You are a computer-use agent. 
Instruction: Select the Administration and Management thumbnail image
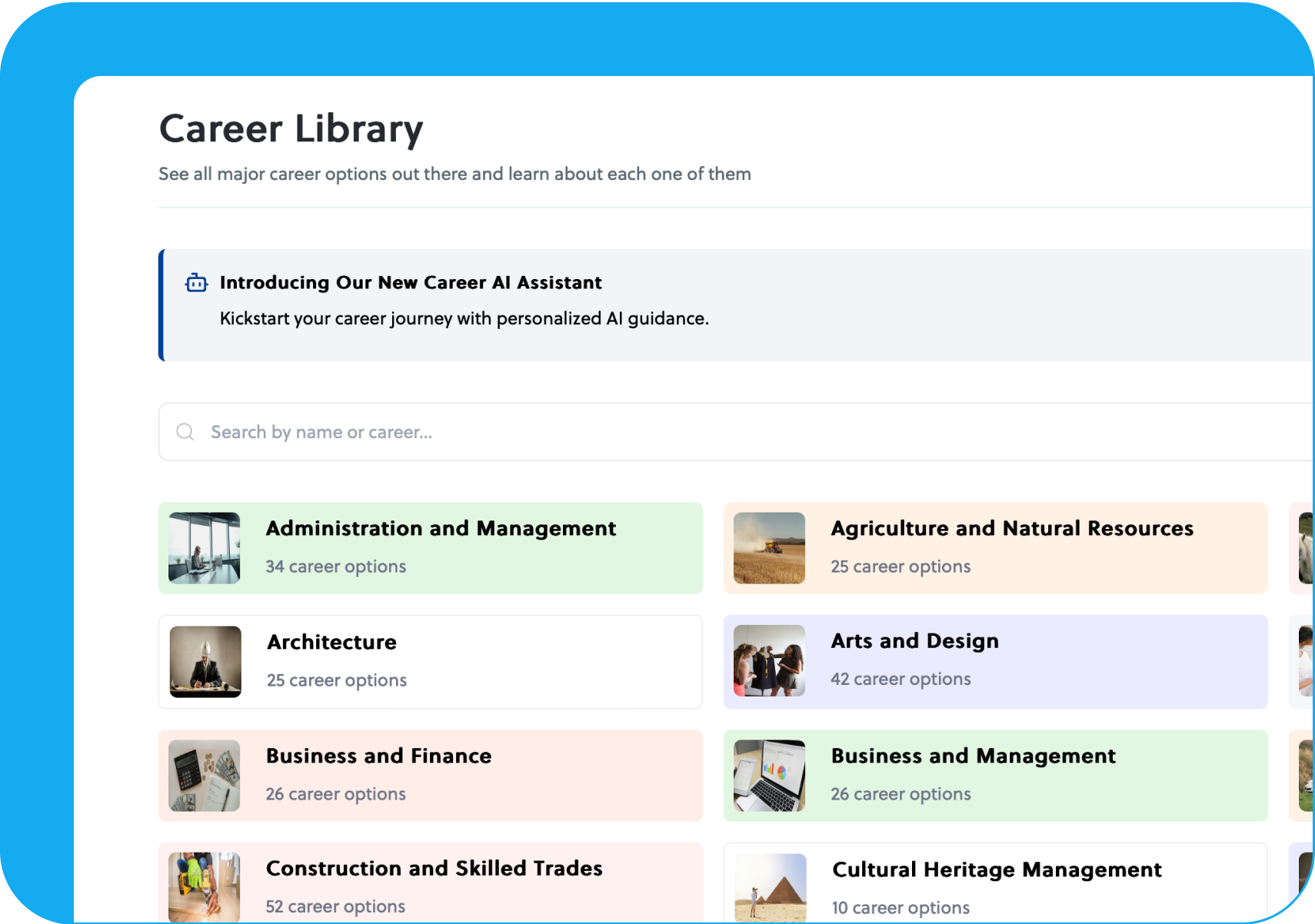pyautogui.click(x=203, y=548)
